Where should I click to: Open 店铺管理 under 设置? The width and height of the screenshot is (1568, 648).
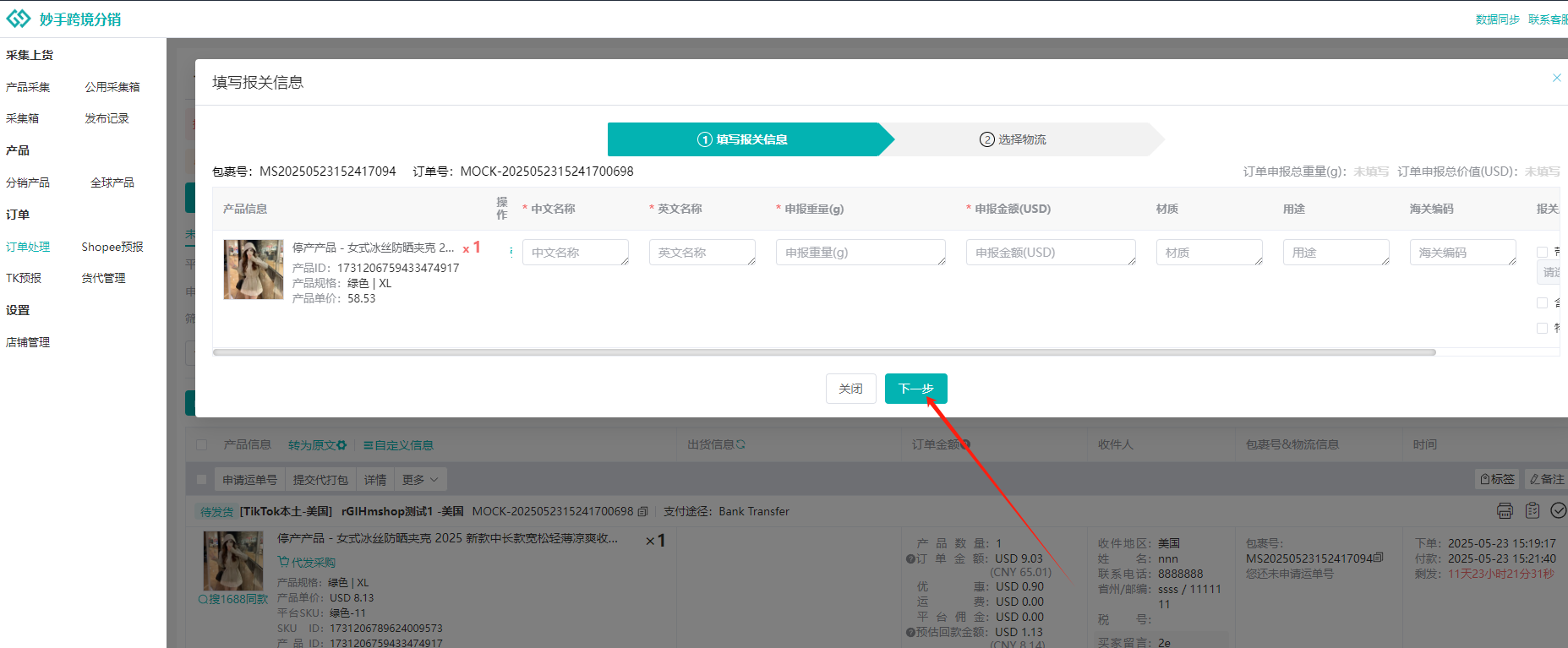click(28, 342)
